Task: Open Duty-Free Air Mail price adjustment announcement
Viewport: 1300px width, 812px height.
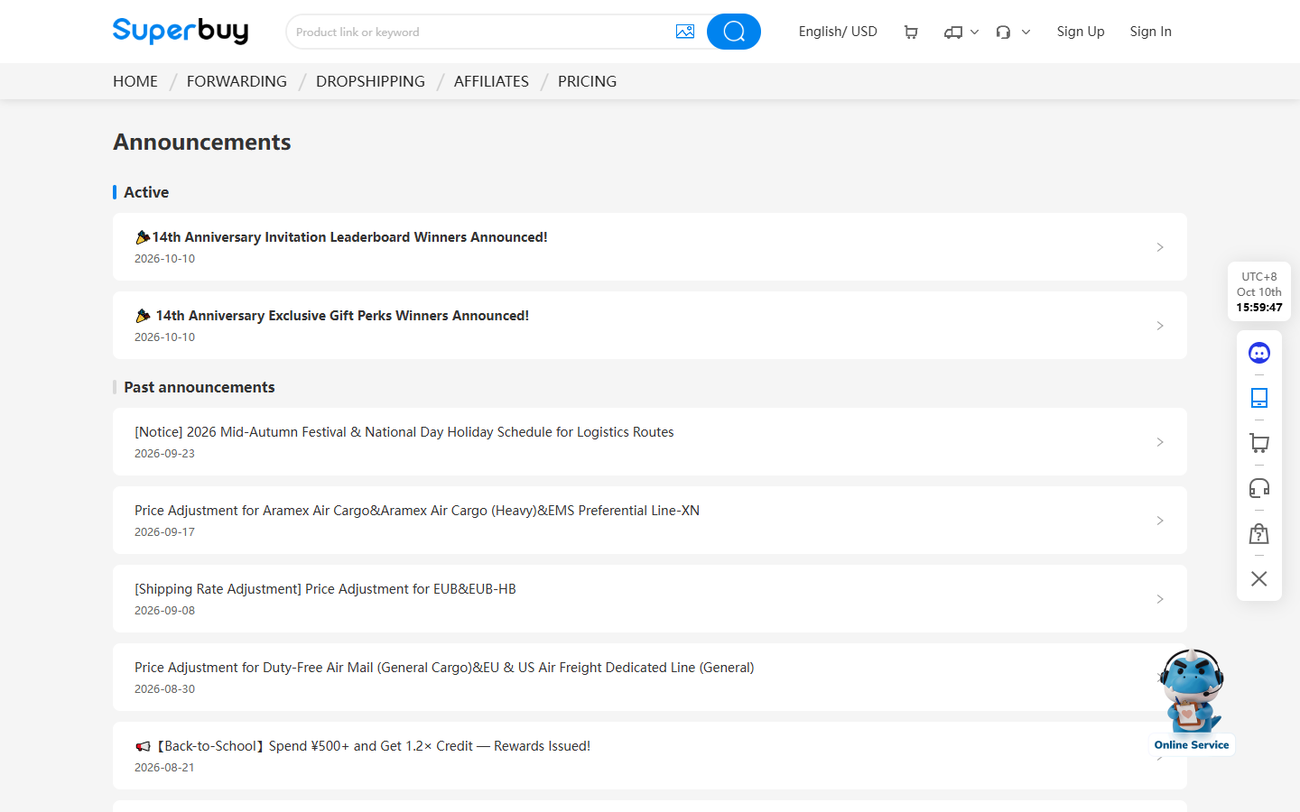Action: (650, 677)
